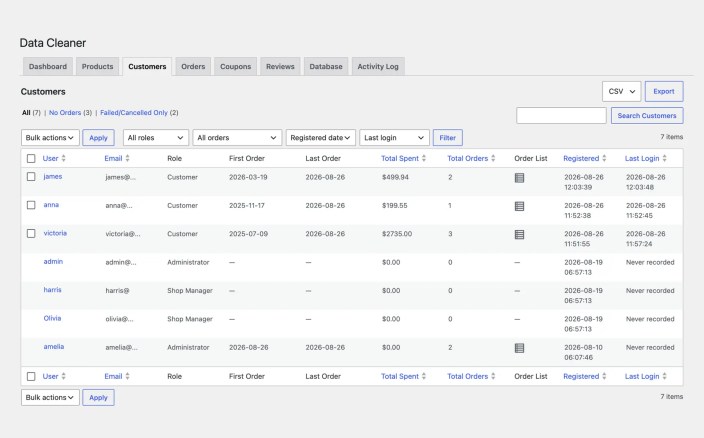Switch to the Database tab
Screen dimensions: 704x438
point(326,66)
